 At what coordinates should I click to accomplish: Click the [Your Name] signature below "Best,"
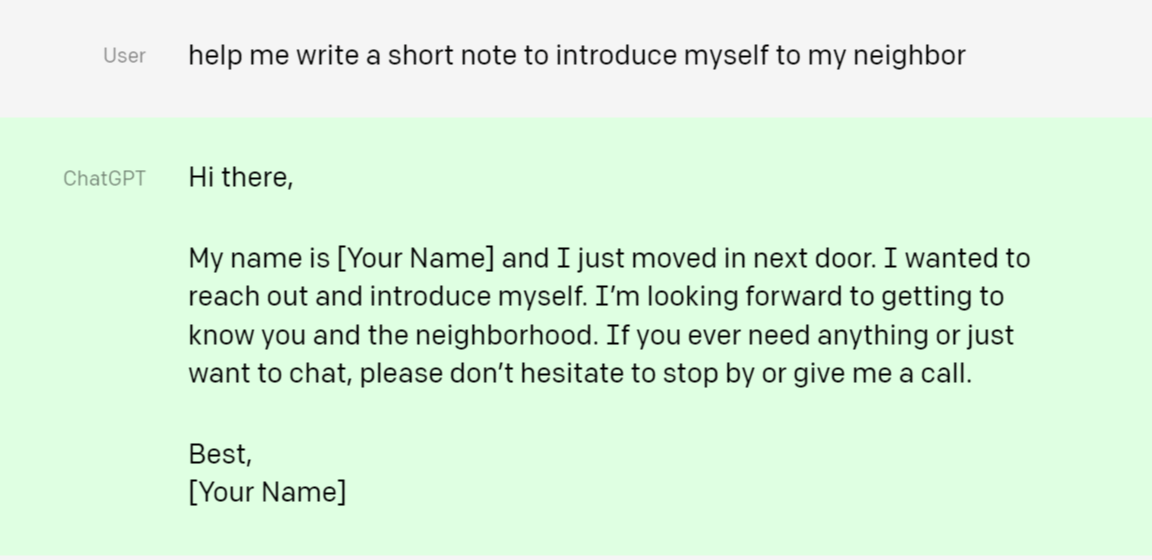point(267,492)
